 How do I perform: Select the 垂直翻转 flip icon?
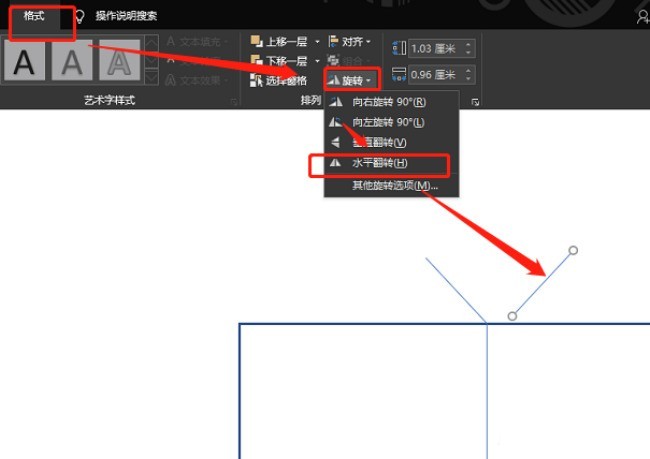pos(335,143)
